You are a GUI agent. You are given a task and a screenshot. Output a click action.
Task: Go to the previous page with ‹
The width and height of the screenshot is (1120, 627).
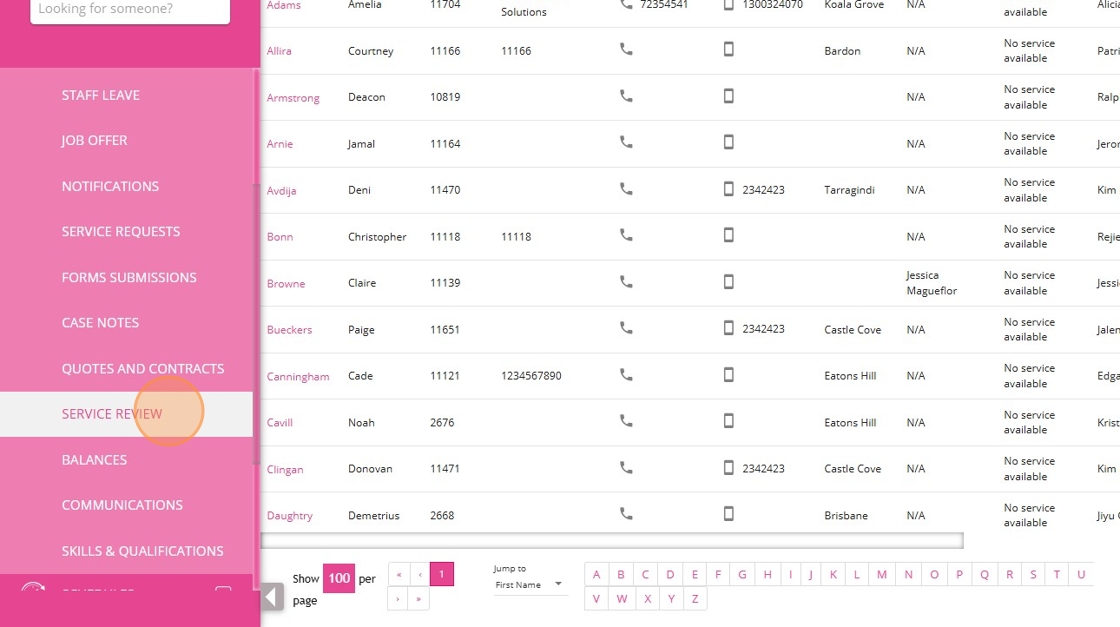click(420, 574)
